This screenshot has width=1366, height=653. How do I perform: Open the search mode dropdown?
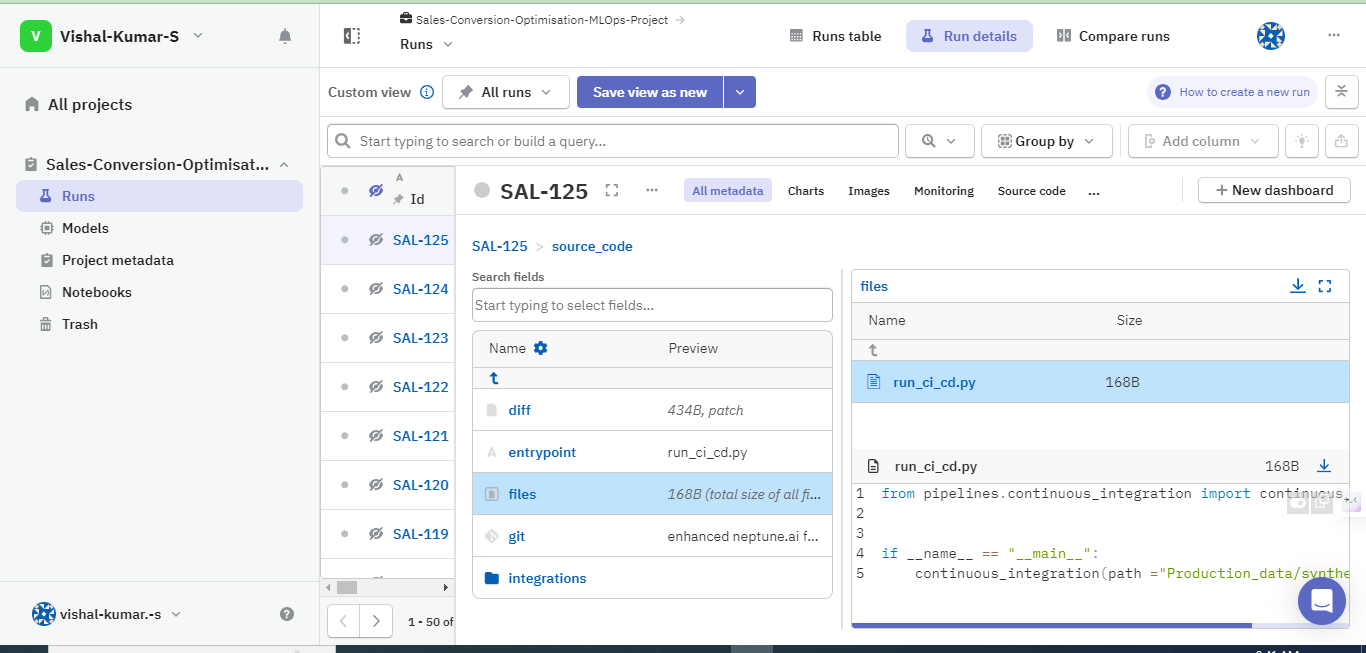tap(940, 141)
